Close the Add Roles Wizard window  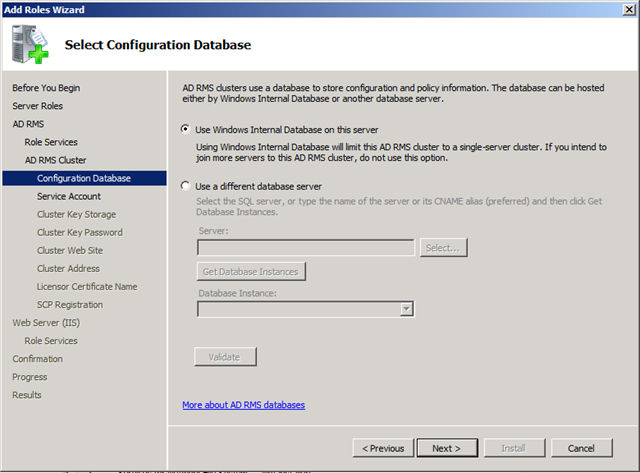[629, 9]
